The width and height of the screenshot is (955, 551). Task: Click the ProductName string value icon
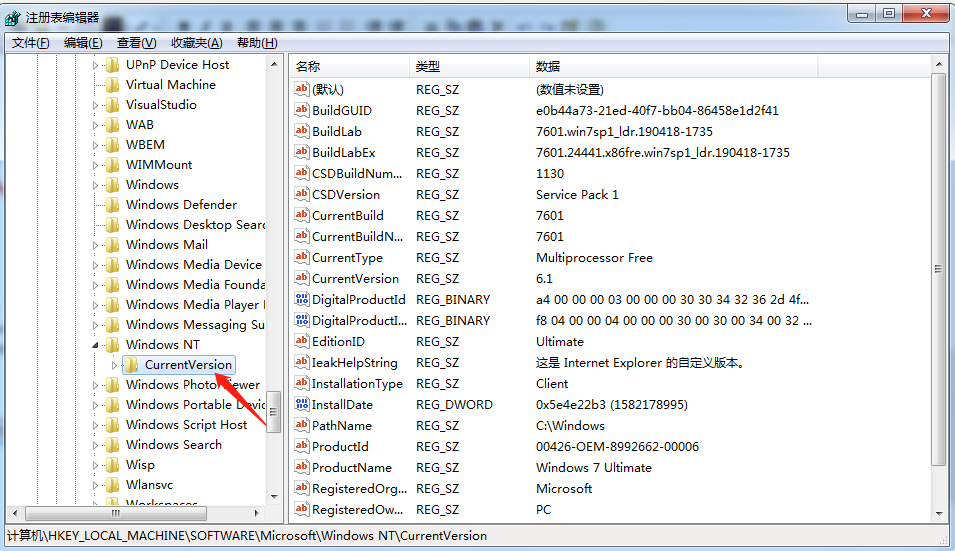(x=302, y=467)
